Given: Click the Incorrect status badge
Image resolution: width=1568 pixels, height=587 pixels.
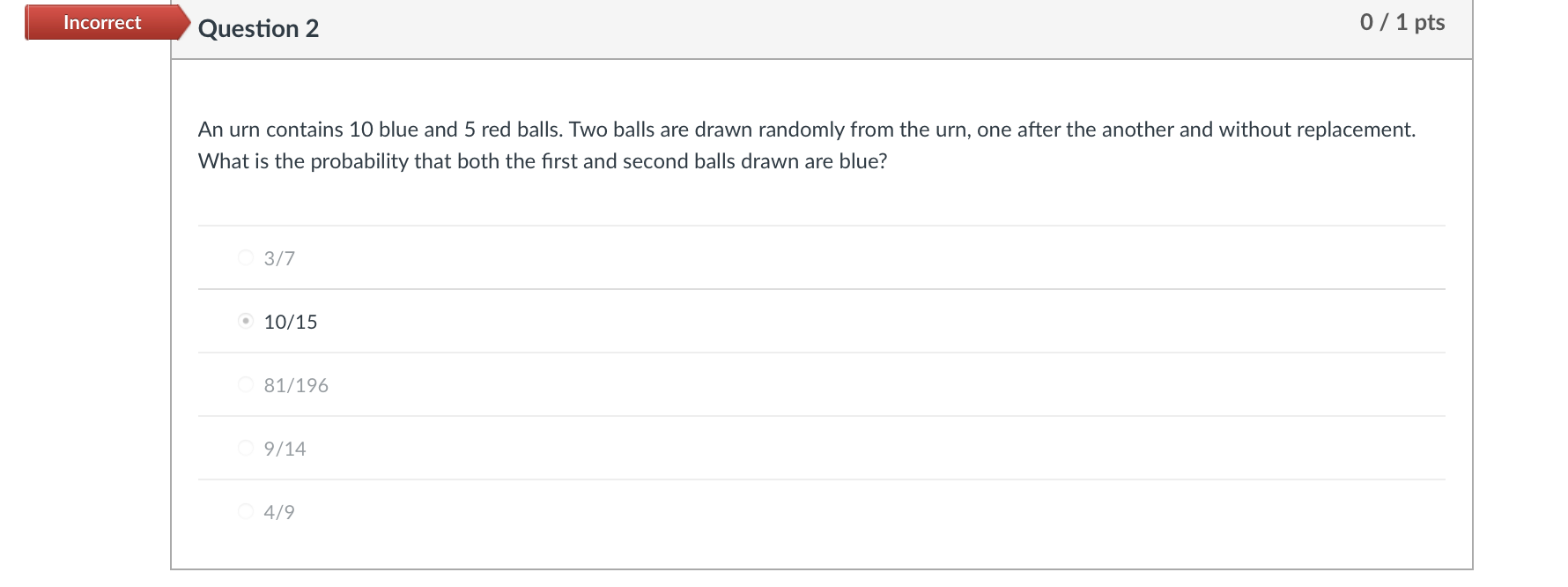Looking at the screenshot, I should [x=100, y=22].
